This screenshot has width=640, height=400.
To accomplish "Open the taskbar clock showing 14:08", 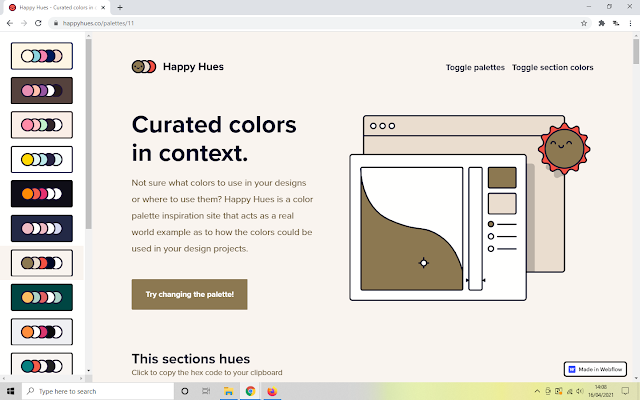I will coord(600,391).
